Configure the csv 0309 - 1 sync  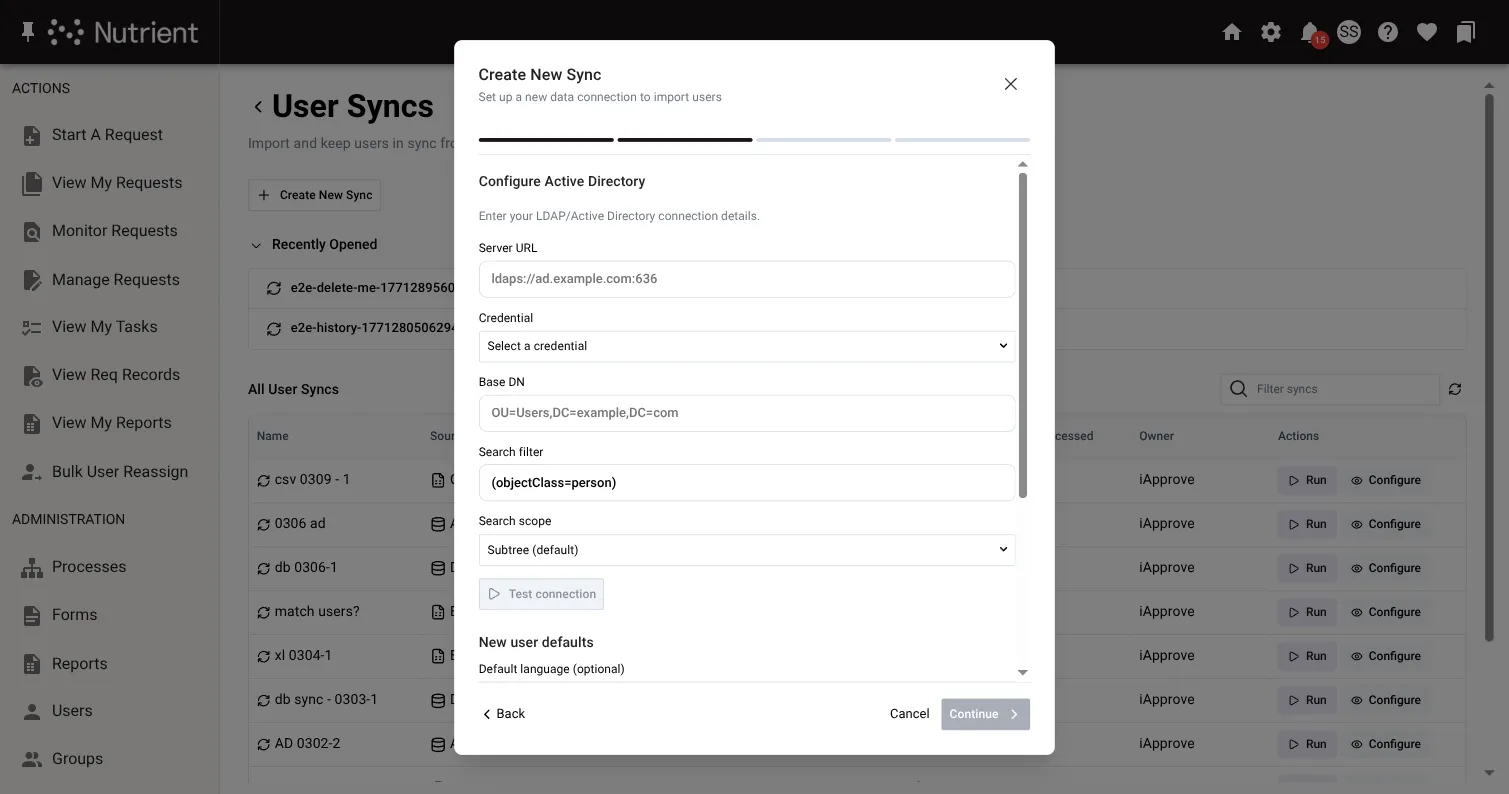(1385, 480)
